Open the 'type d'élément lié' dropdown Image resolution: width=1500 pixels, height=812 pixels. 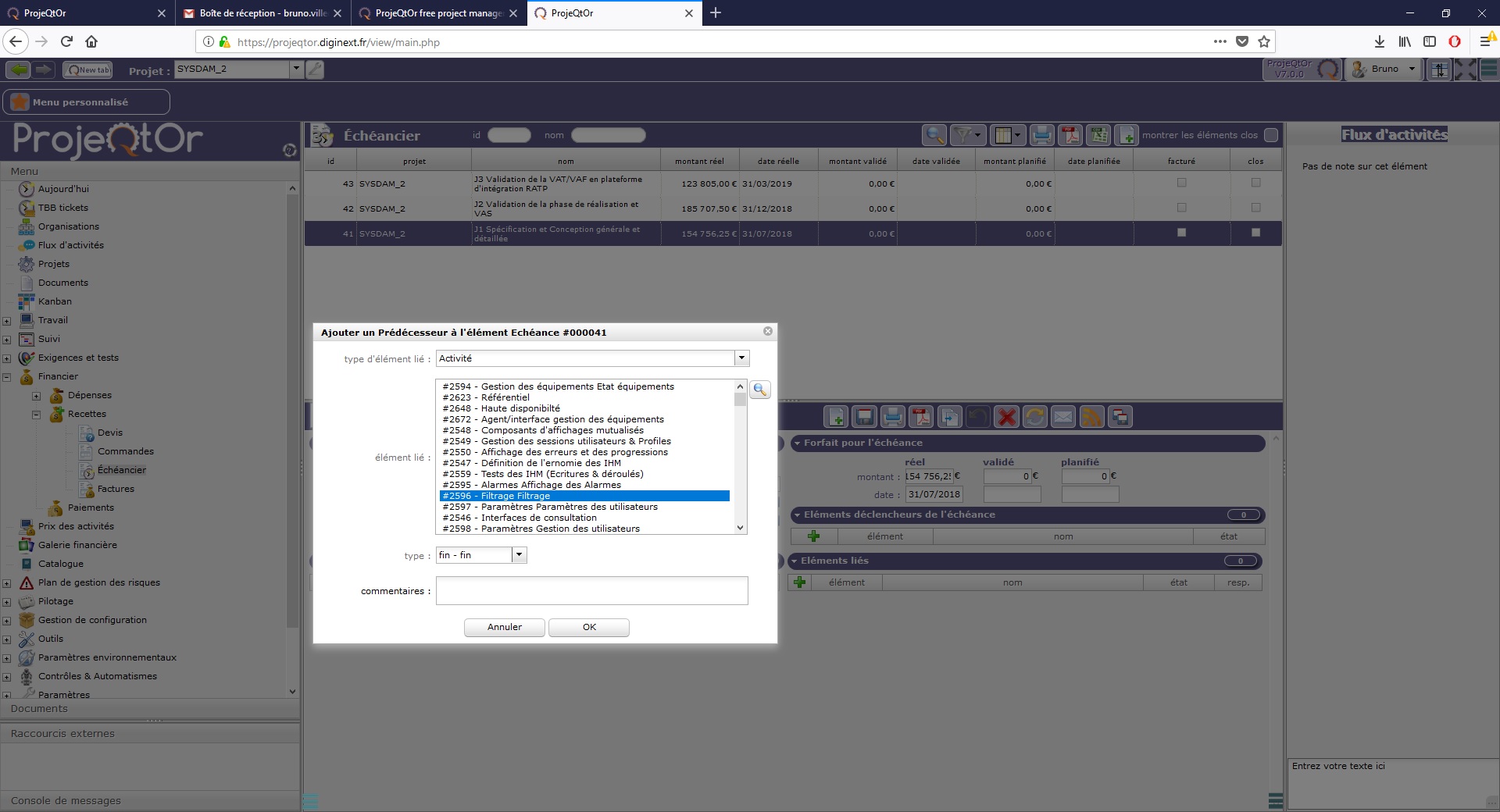click(x=741, y=358)
